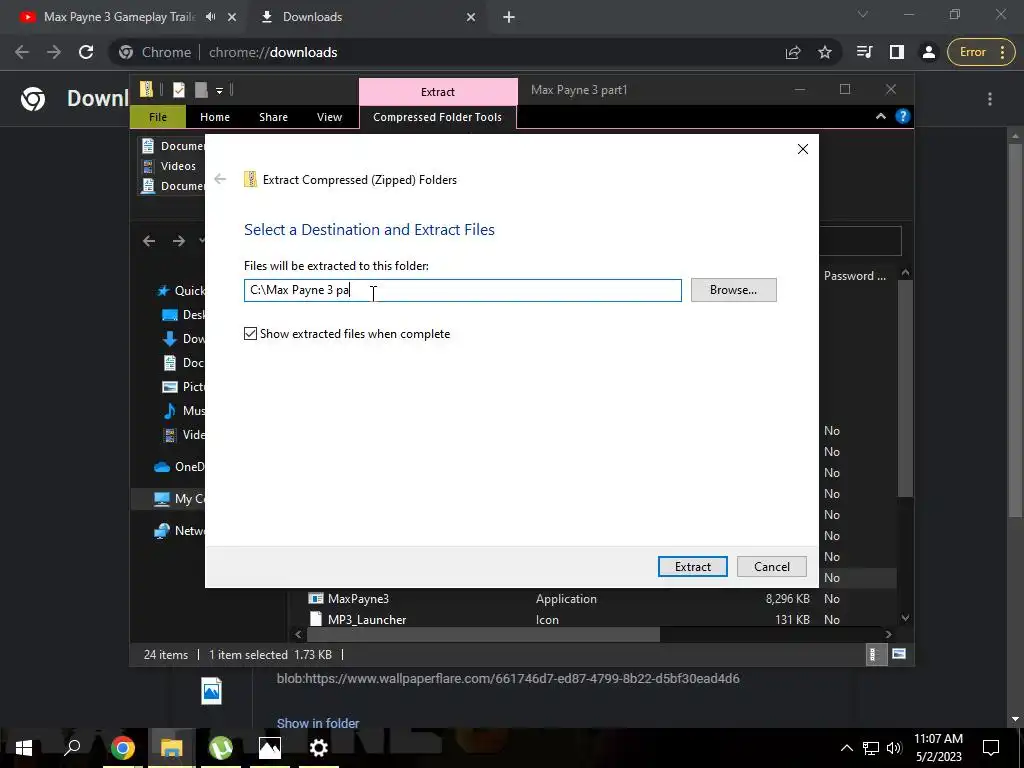The image size is (1024, 768).
Task: Select the MP3_Launcher icon file
Action: 366,620
